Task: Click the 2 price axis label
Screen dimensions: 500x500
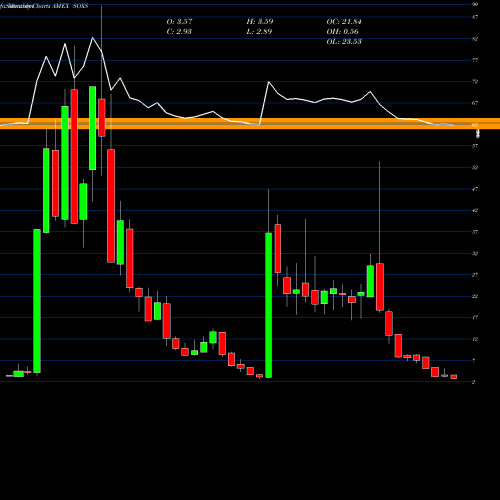Action: tap(474, 382)
